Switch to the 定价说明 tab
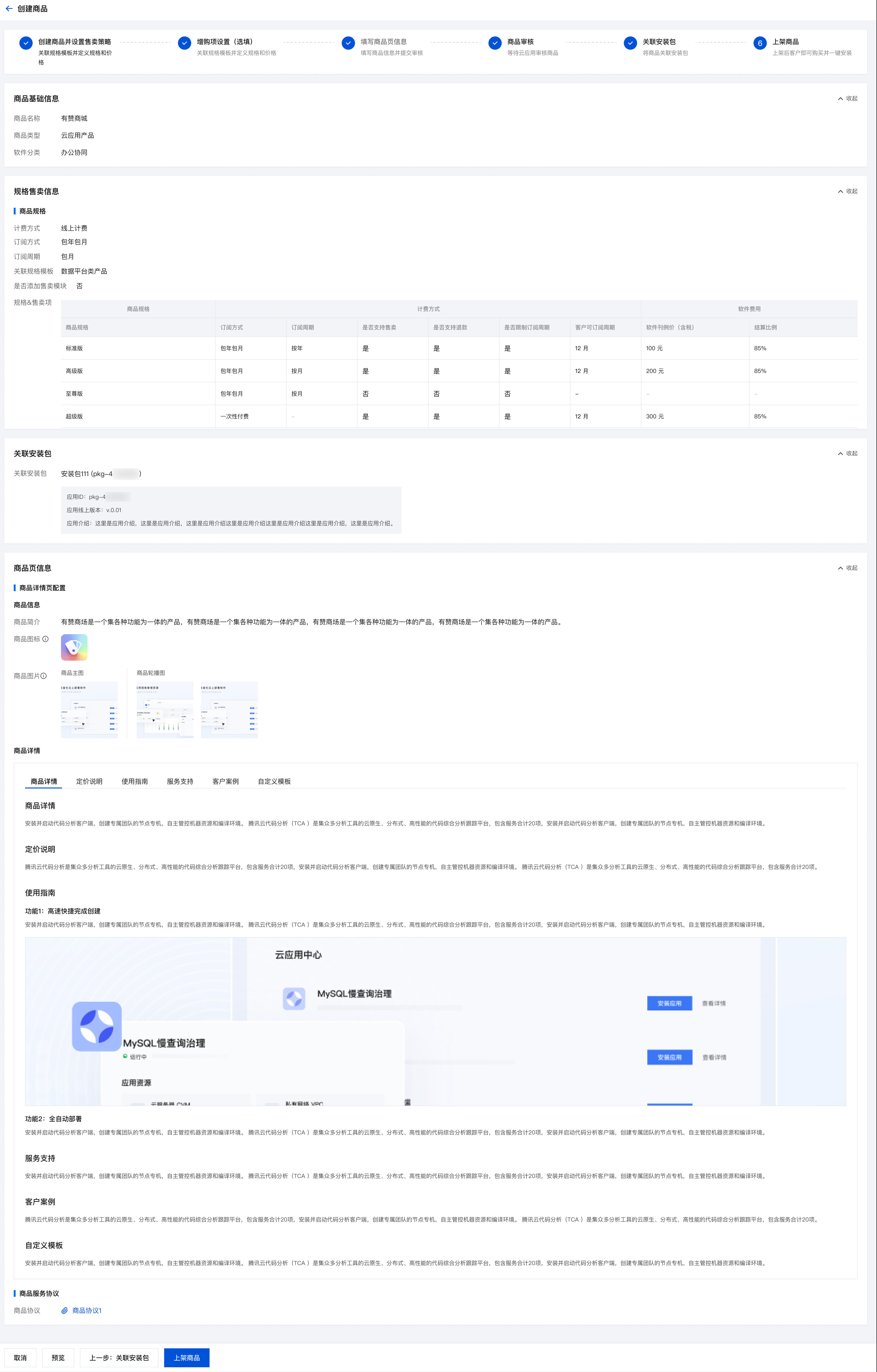877x1372 pixels. (89, 781)
